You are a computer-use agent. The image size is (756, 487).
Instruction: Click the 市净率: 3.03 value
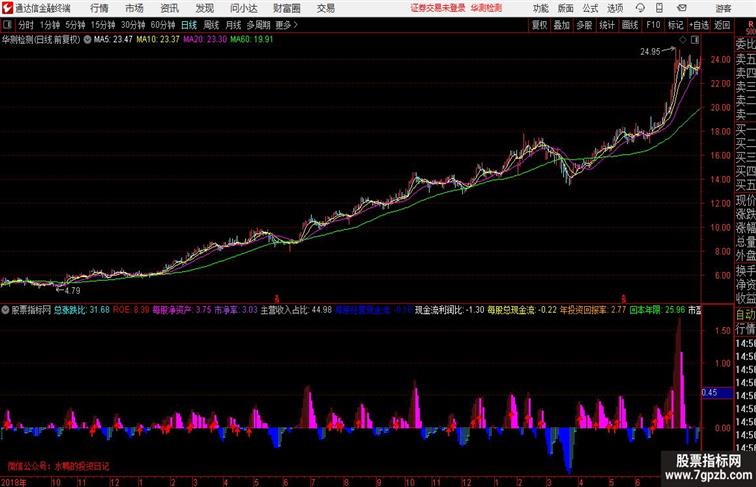click(236, 310)
